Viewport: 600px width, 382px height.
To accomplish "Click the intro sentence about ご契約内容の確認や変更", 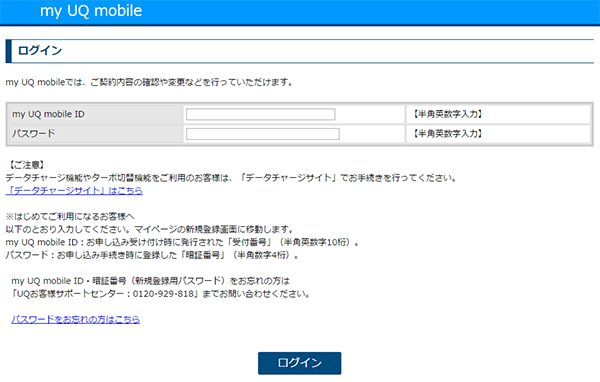I will point(150,82).
